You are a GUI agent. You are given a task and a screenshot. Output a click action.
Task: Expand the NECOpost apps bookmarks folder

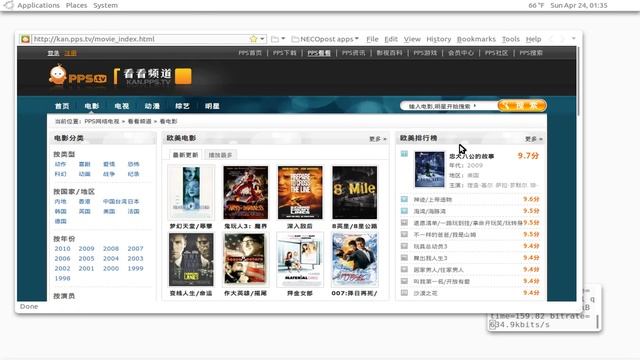point(325,39)
